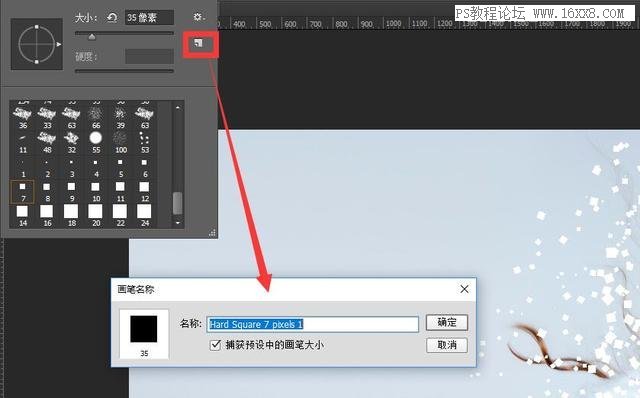Choose the square brush labeled 22
Viewport: 640px width, 398px height.
click(x=120, y=216)
